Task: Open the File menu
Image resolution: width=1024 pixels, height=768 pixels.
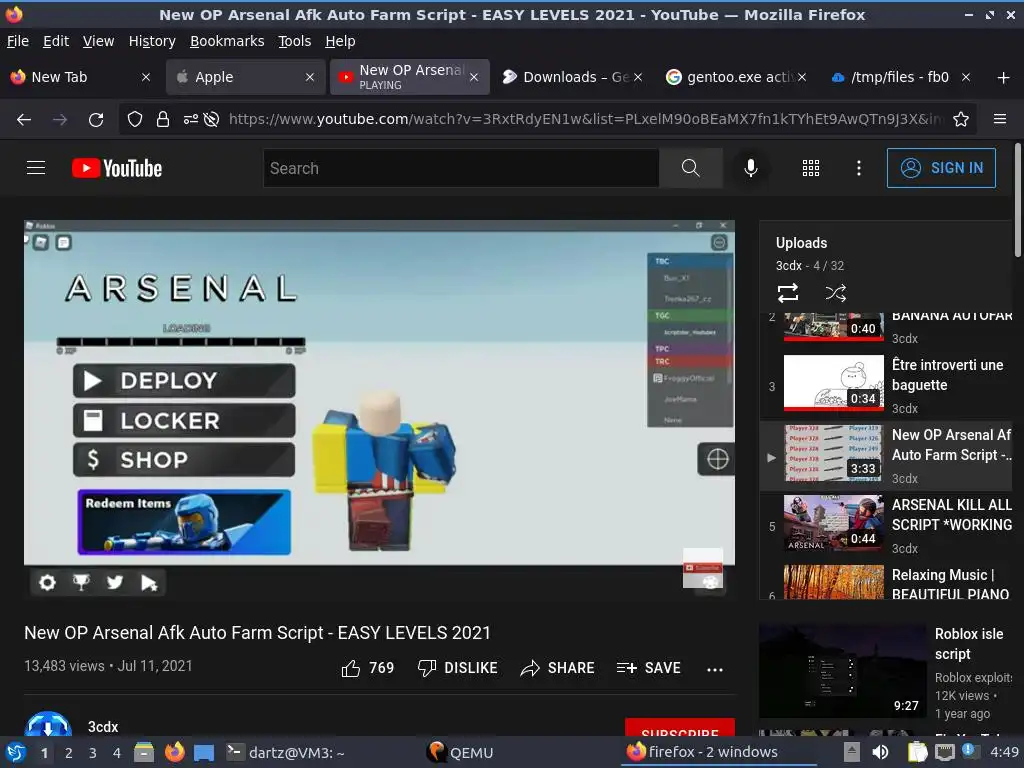Action: tap(18, 41)
